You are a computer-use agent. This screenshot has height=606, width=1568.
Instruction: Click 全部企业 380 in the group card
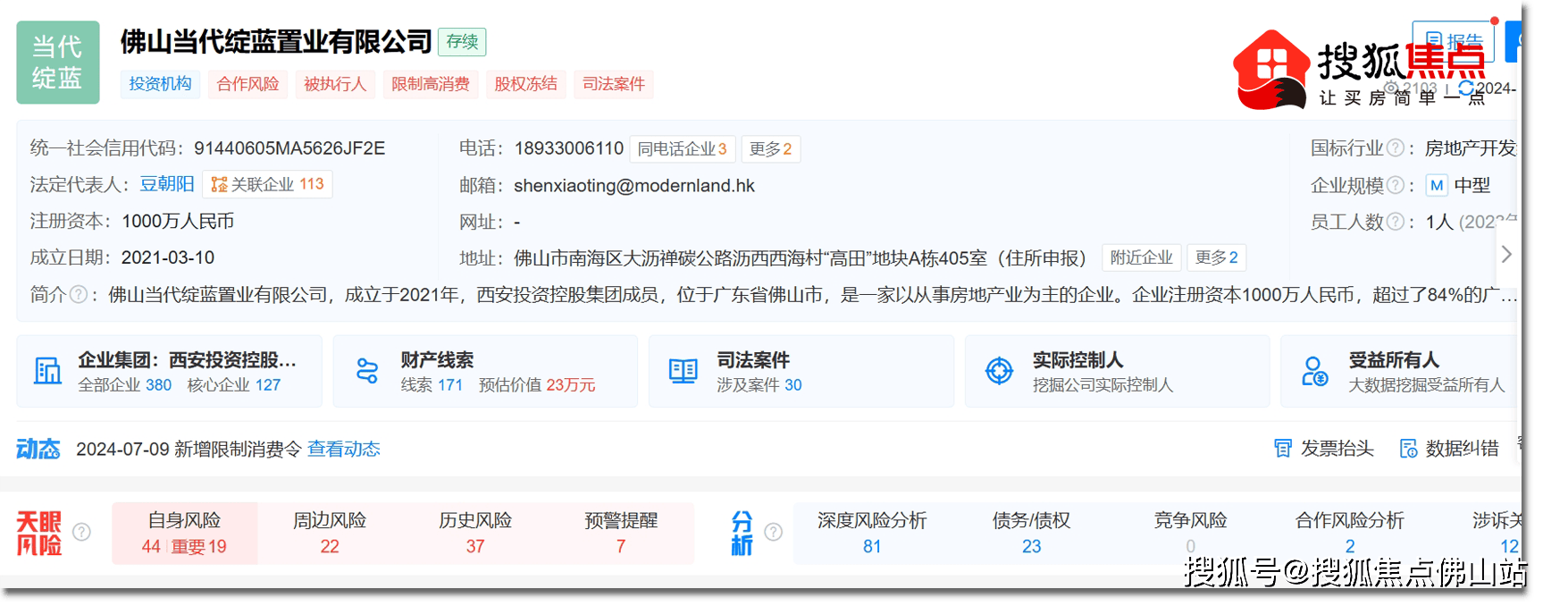click(125, 385)
